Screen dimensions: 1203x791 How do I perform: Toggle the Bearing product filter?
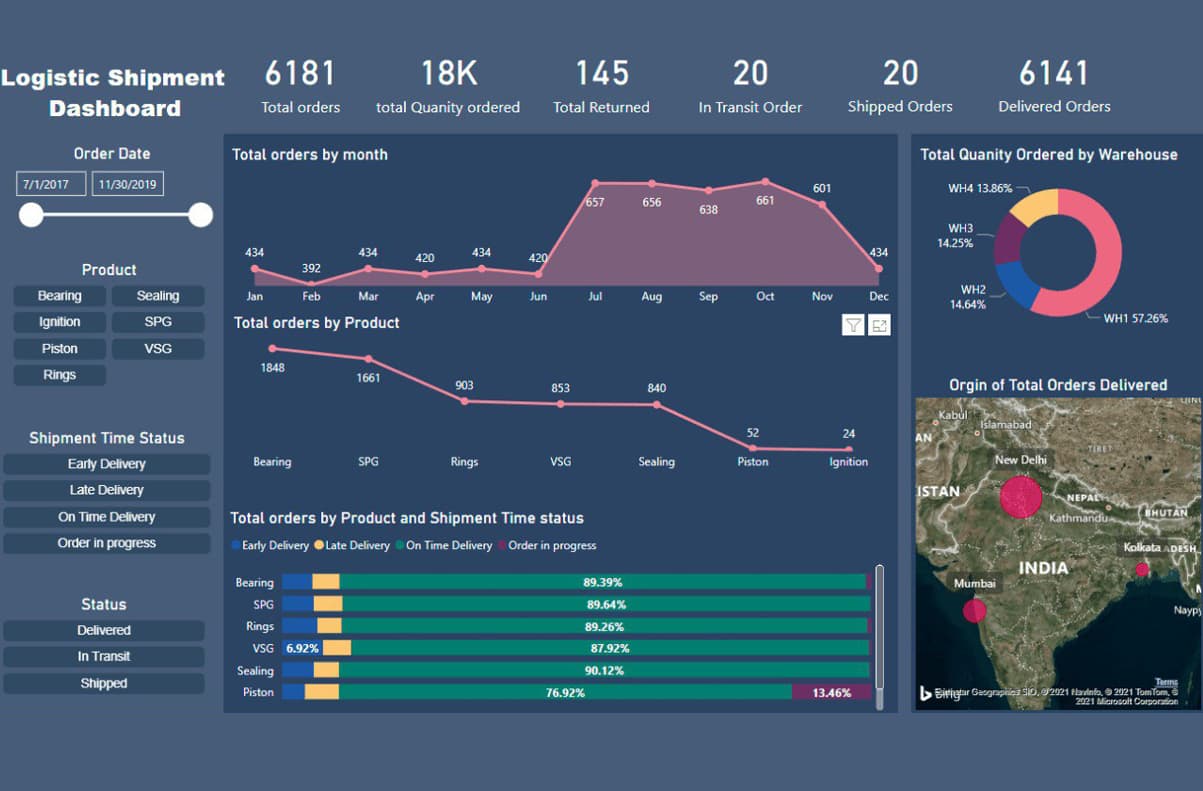click(x=60, y=296)
